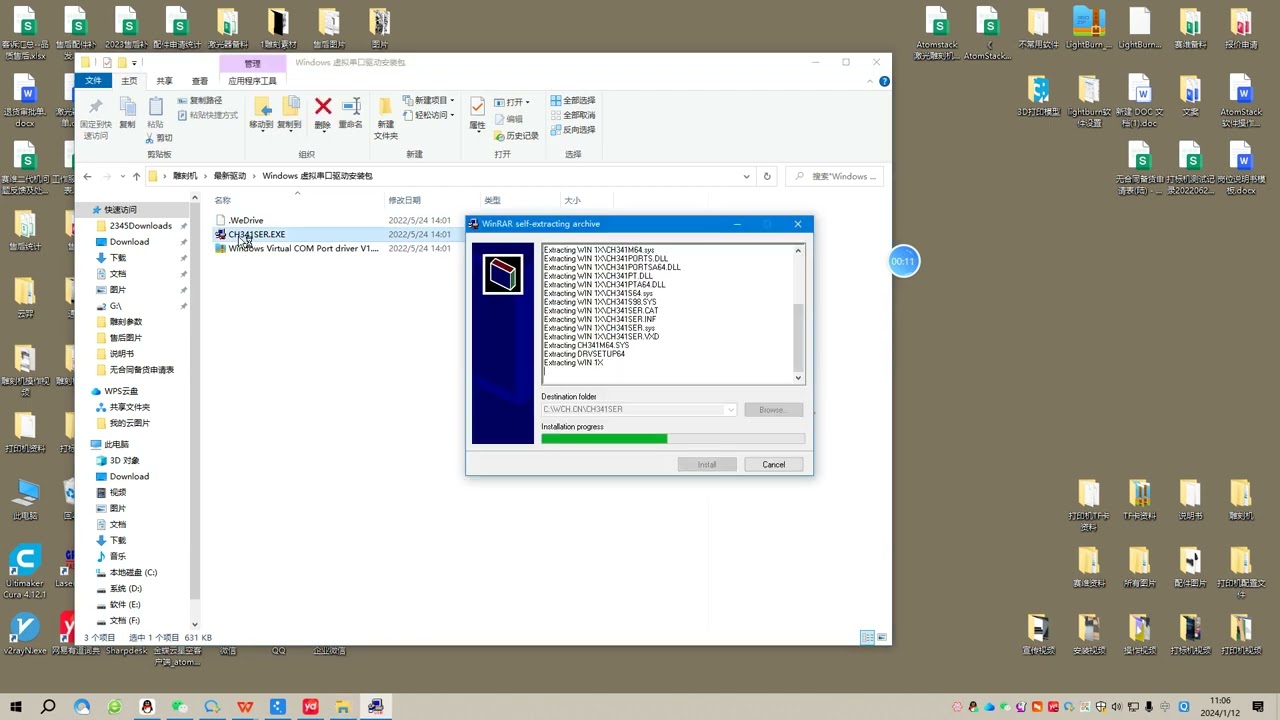
Task: Click the 00:11 recording timer badge
Action: click(903, 261)
